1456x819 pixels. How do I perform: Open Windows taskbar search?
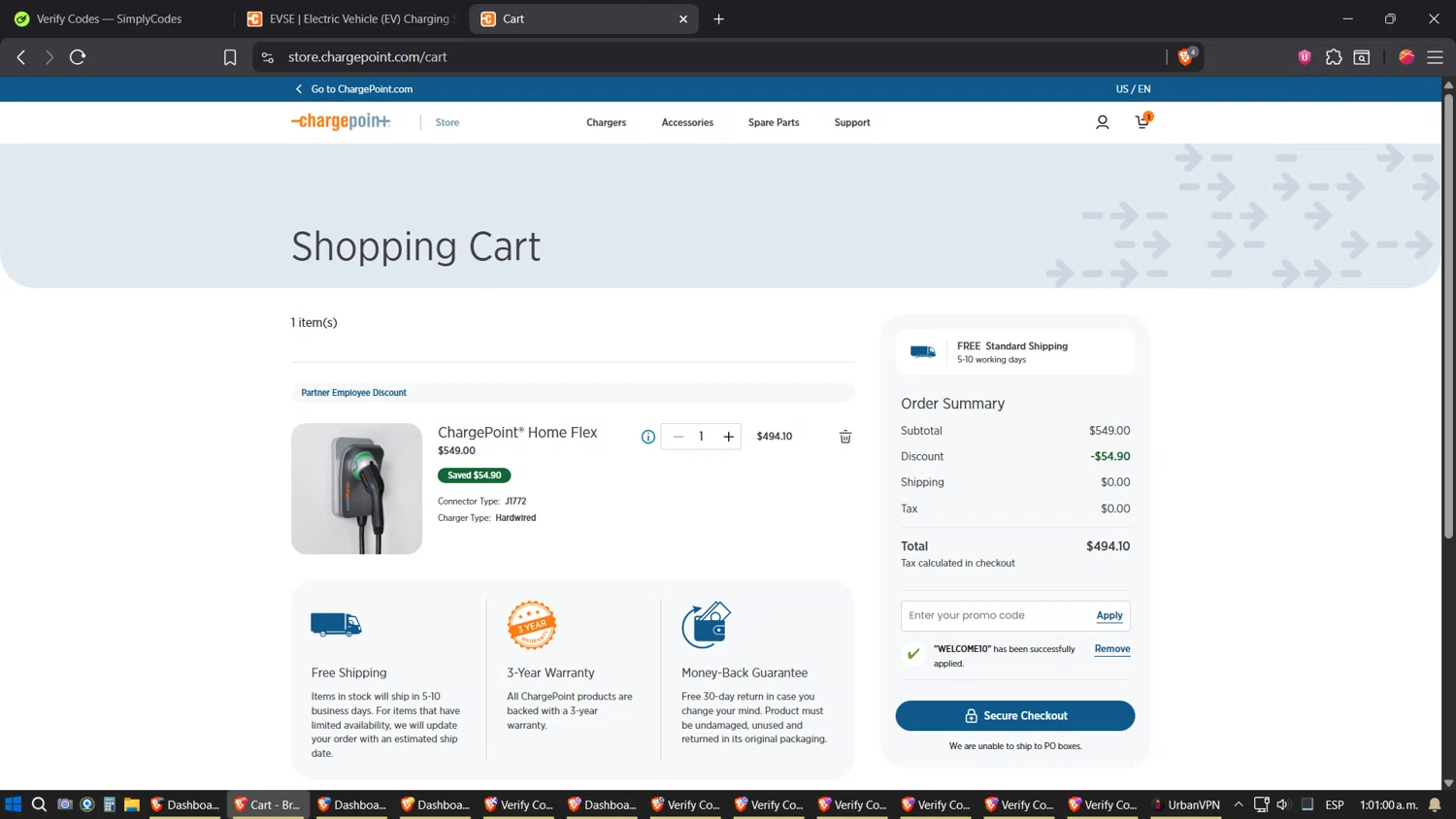click(x=39, y=804)
